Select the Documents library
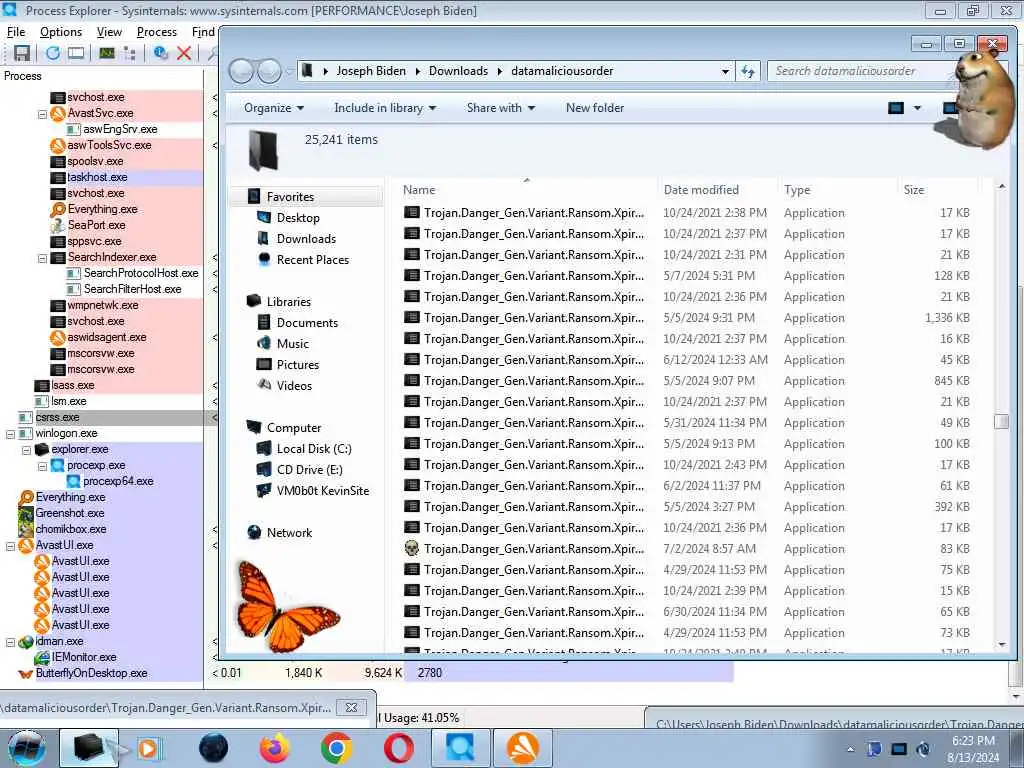Viewport: 1024px width, 768px height. click(307, 323)
